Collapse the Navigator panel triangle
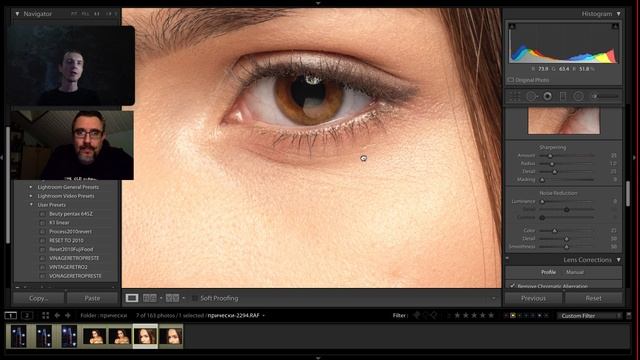Screen dimensions: 640x360 17,14
